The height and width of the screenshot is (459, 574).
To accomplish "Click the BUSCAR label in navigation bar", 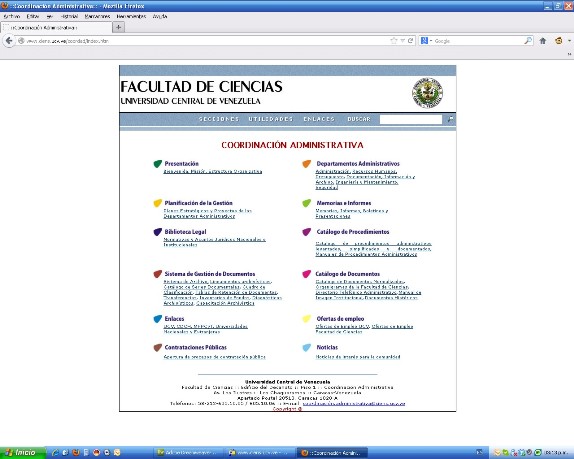I will [x=359, y=119].
